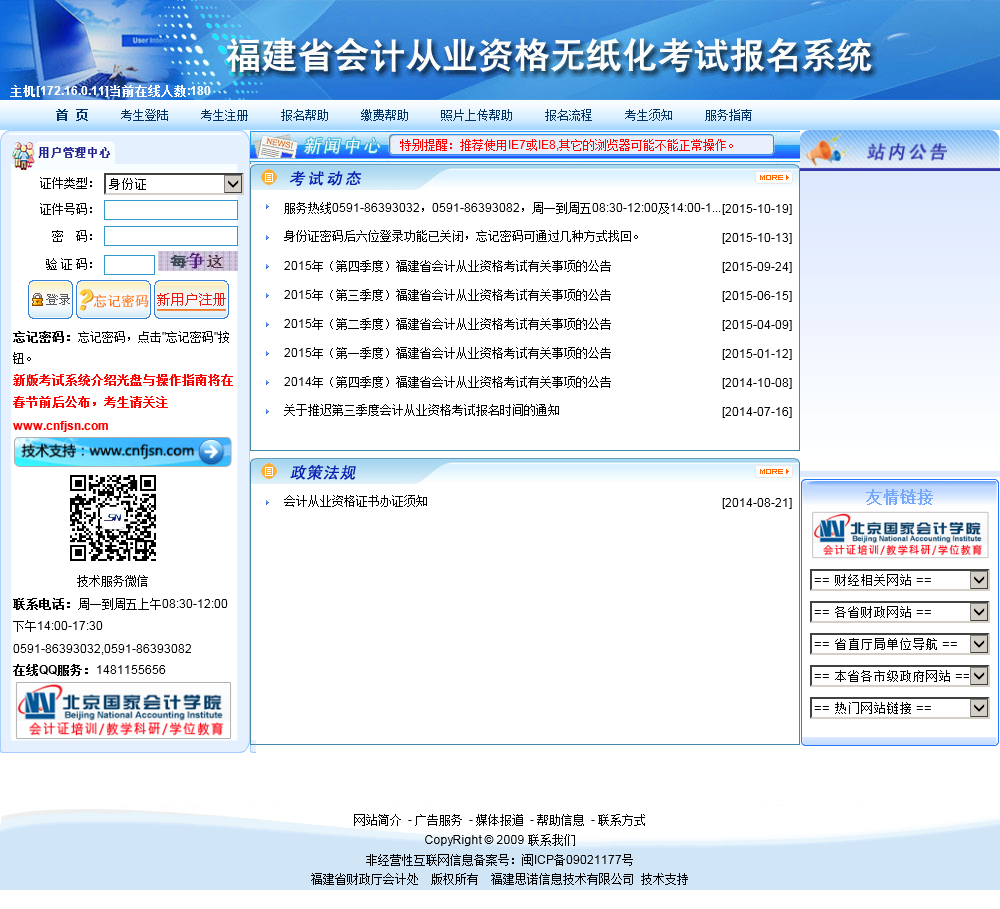Viewport: 1000px width, 909px height.
Task: Open 2015年第二季度 exam announcement
Action: tap(447, 324)
